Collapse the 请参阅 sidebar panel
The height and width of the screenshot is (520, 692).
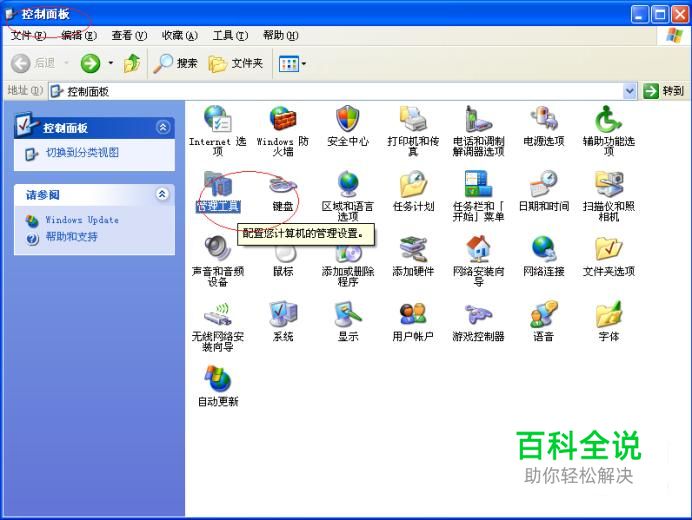[163, 194]
